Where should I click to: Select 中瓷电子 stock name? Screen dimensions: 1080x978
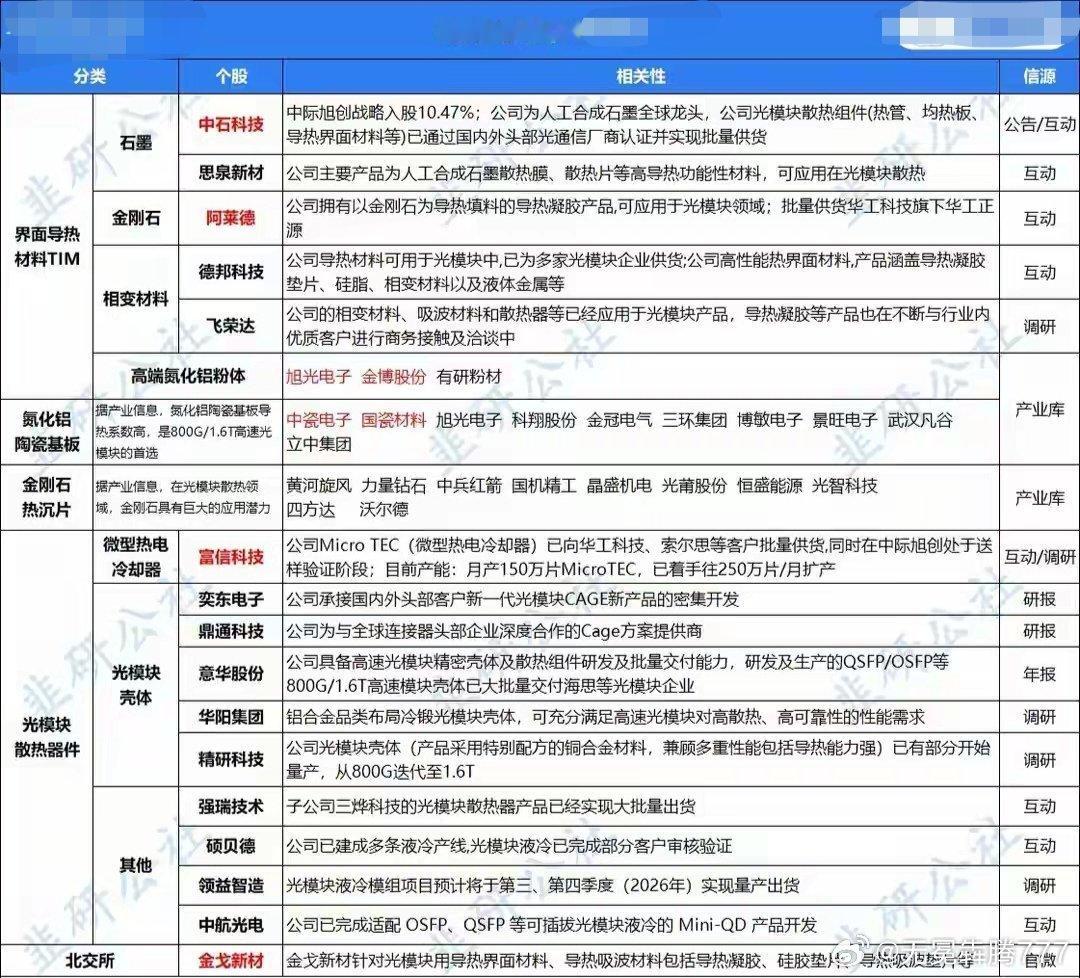(x=319, y=420)
